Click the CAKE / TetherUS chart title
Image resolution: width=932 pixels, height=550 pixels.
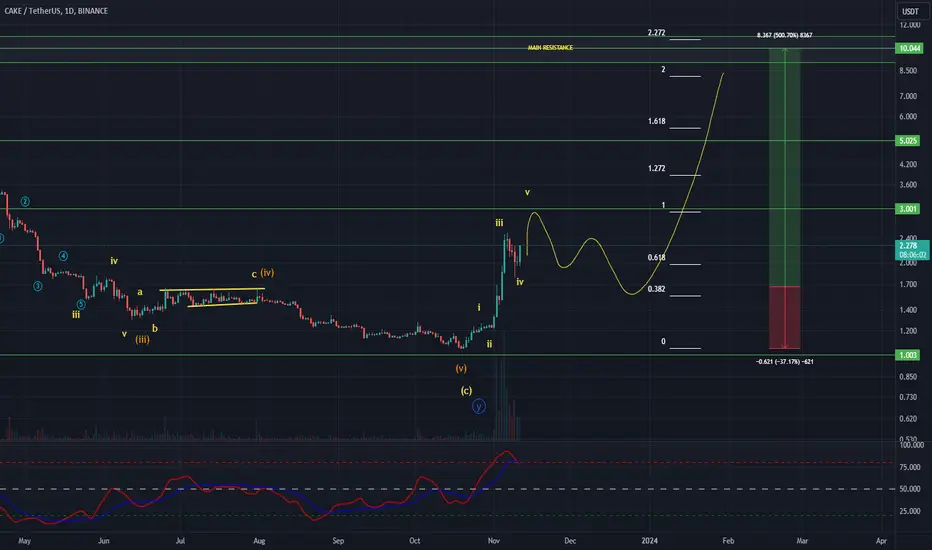[x=56, y=11]
